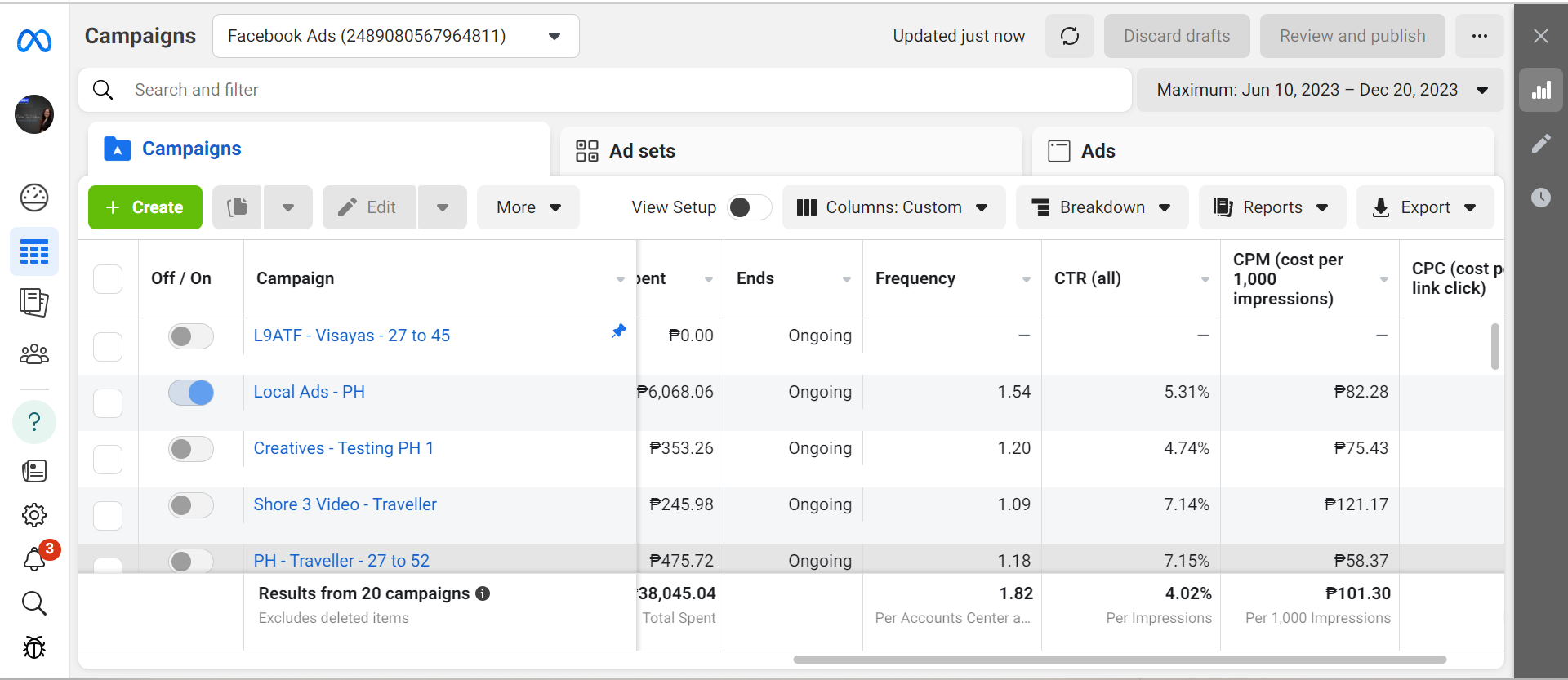Open Campaigns table grid icon in sidebar
The image size is (1568, 680).
tap(34, 252)
